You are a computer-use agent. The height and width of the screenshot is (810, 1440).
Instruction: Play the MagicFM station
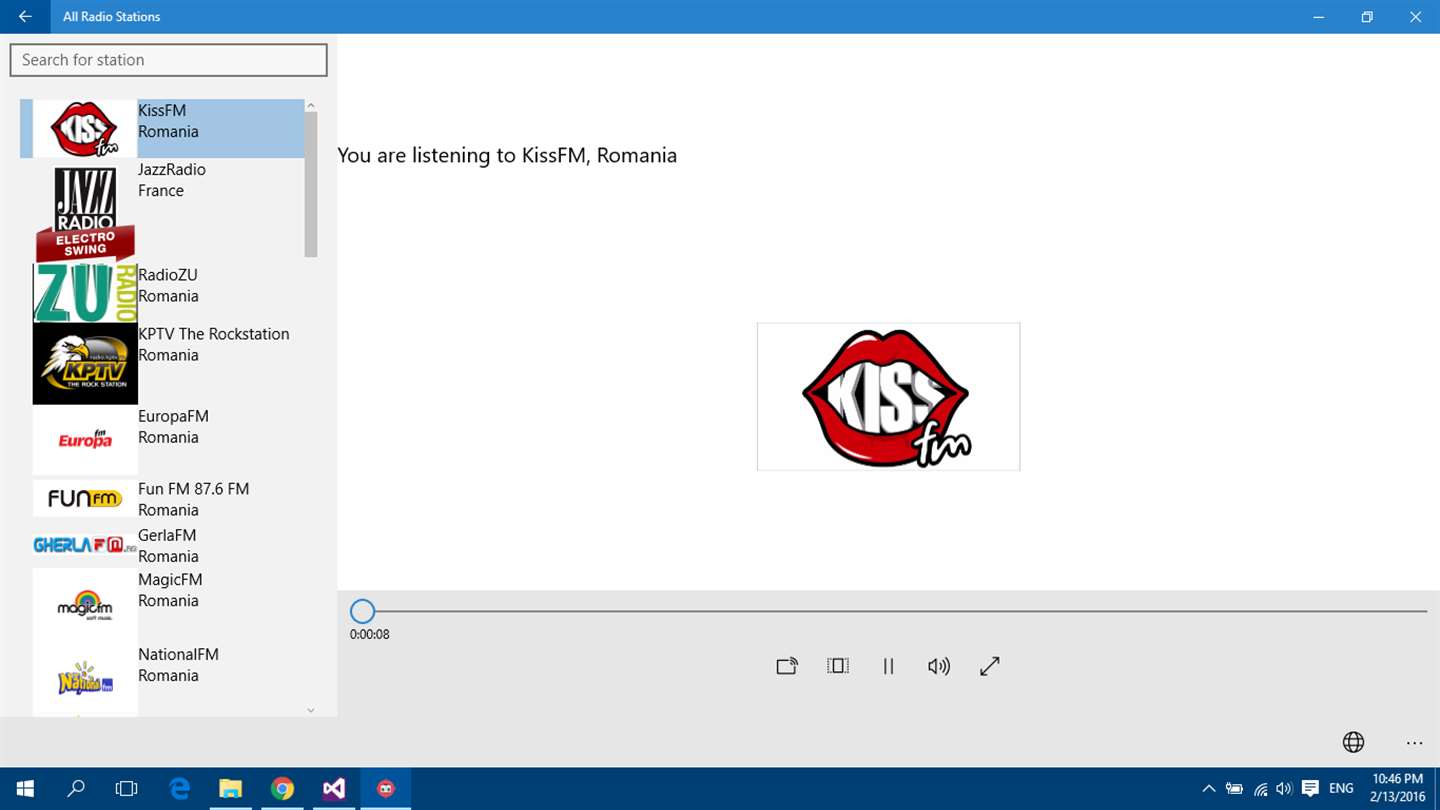162,605
